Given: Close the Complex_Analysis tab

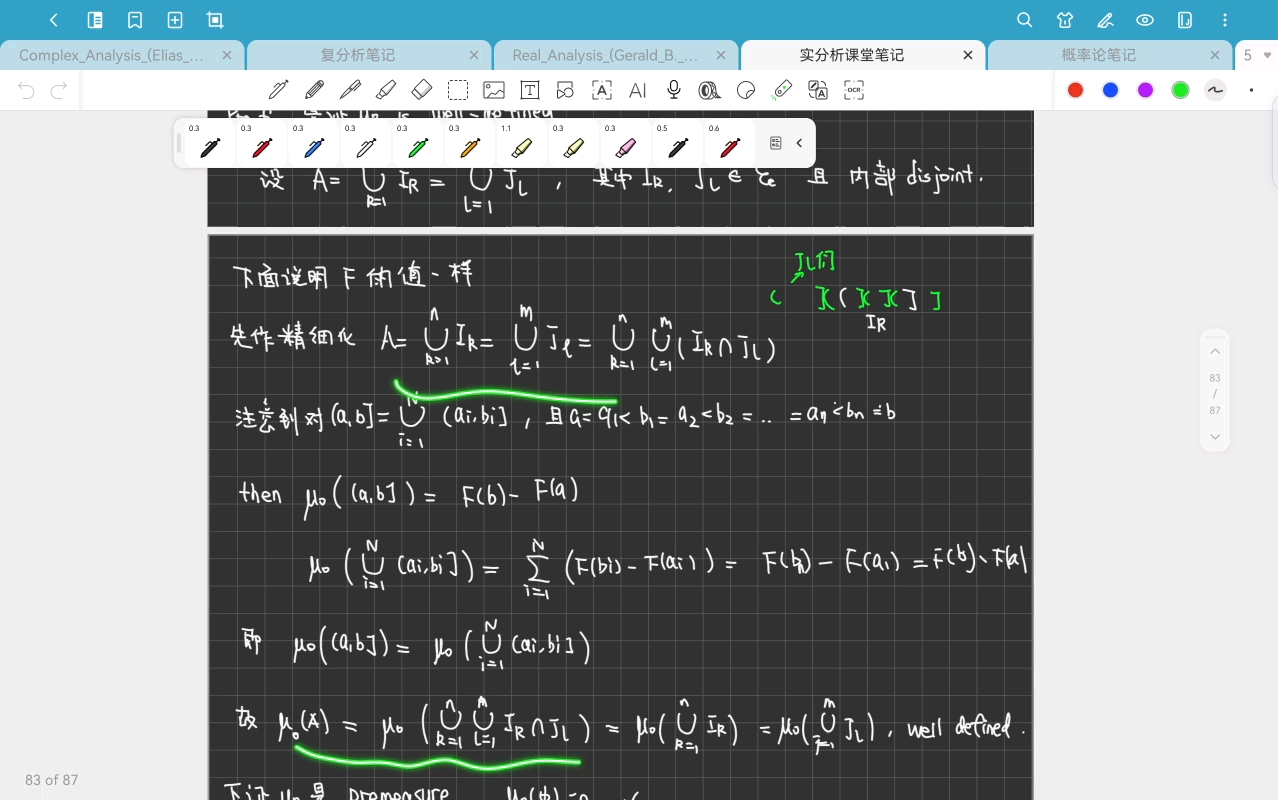Looking at the screenshot, I should point(227,55).
